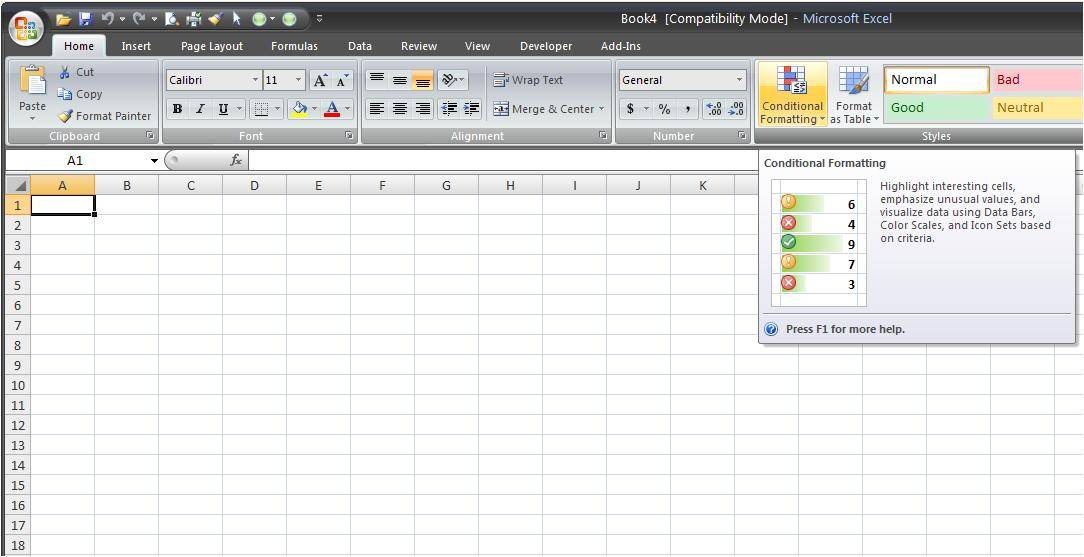Click the Borders icon
The image size is (1084, 557).
click(x=260, y=108)
